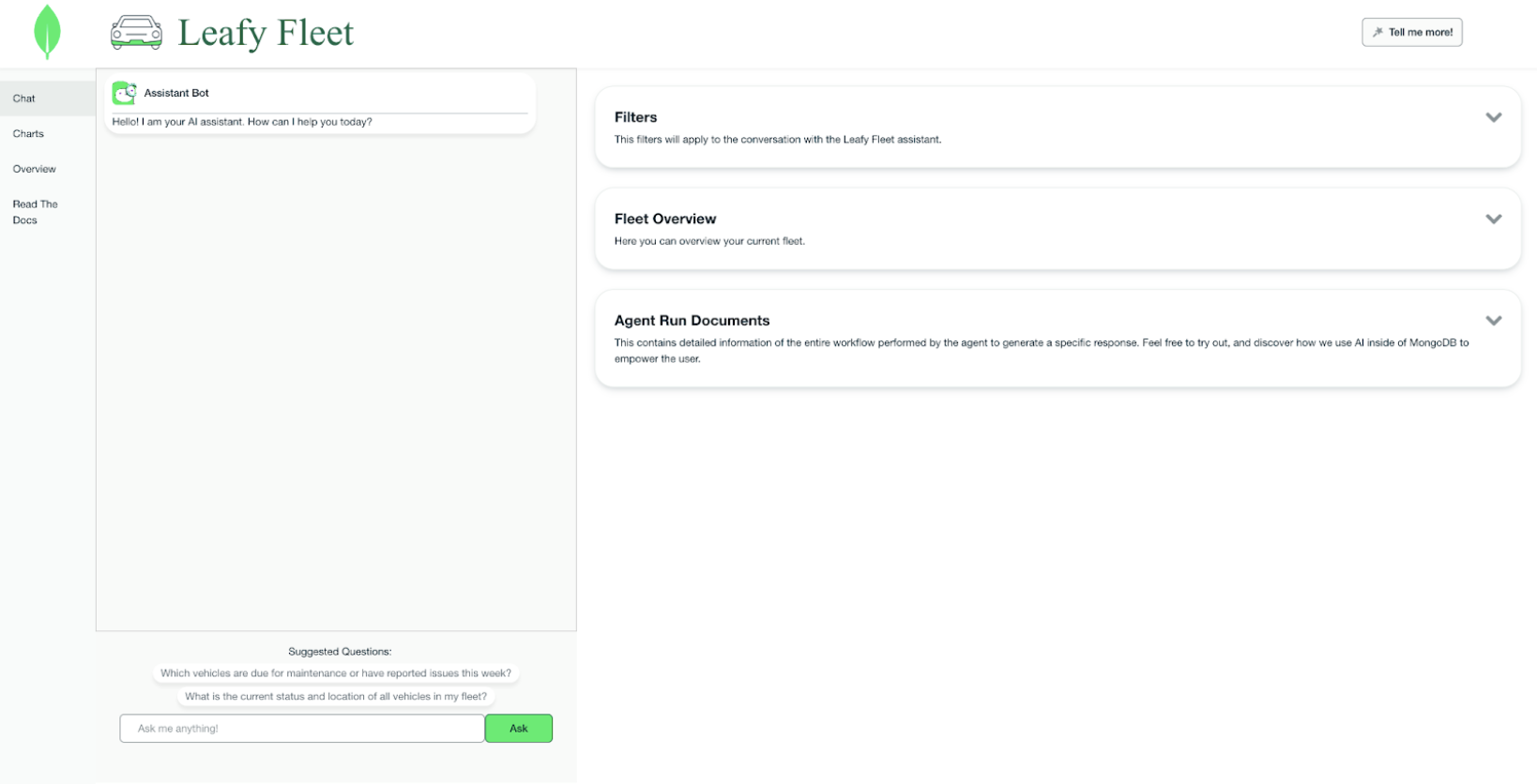Expand the Fleet Overview chevron
Viewport: 1537px width, 784px height.
click(1493, 219)
